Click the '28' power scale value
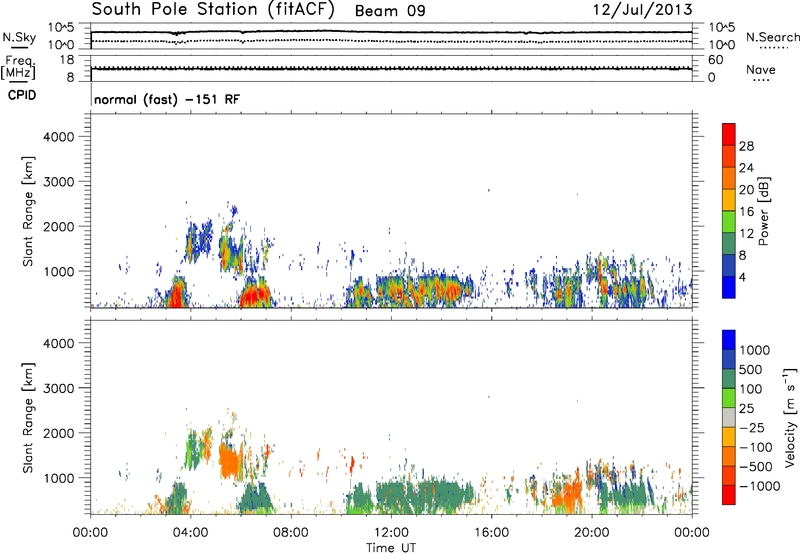 tap(746, 146)
